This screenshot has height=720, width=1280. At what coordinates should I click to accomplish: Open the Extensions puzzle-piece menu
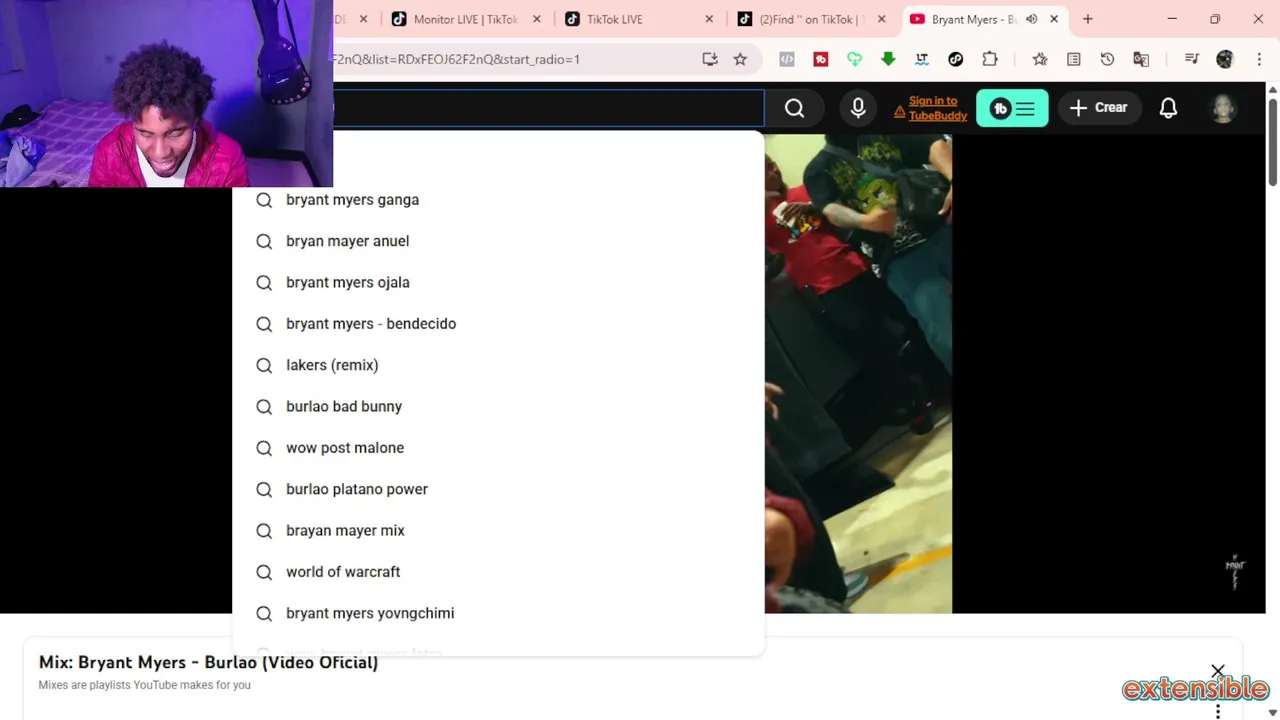tap(990, 59)
